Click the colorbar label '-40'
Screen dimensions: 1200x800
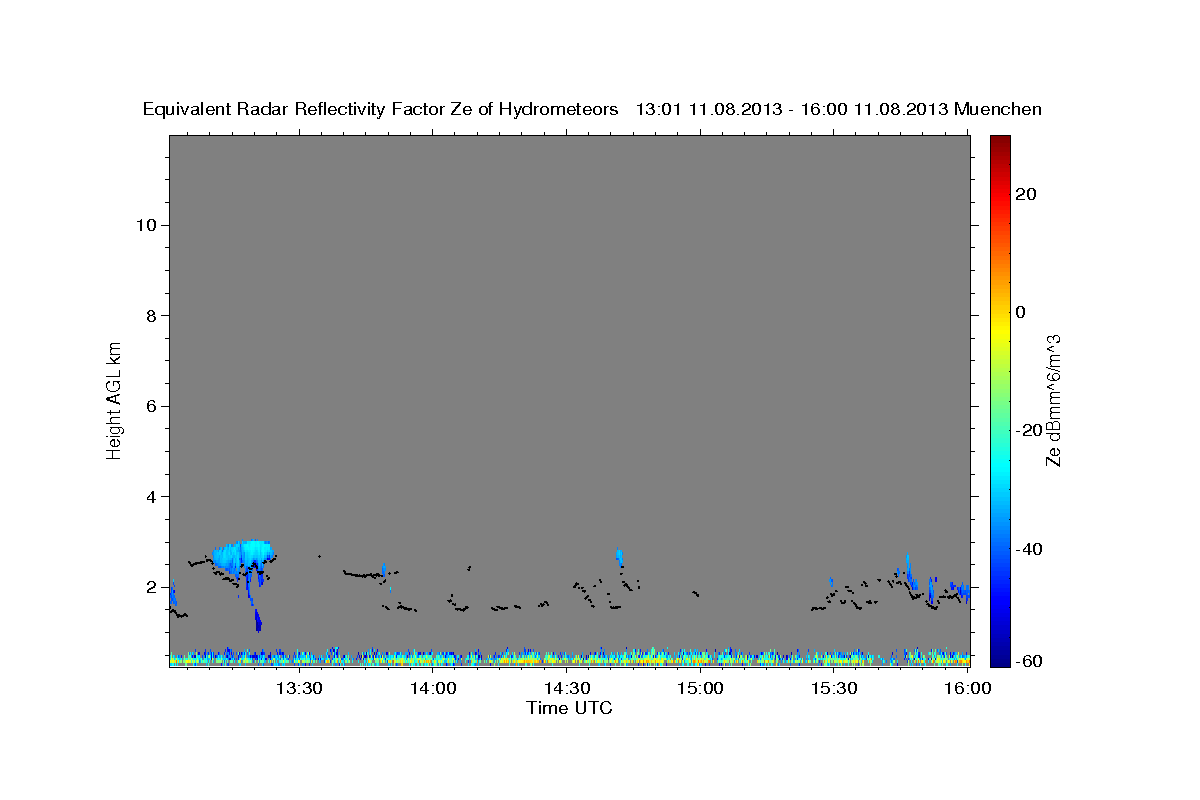1030,548
